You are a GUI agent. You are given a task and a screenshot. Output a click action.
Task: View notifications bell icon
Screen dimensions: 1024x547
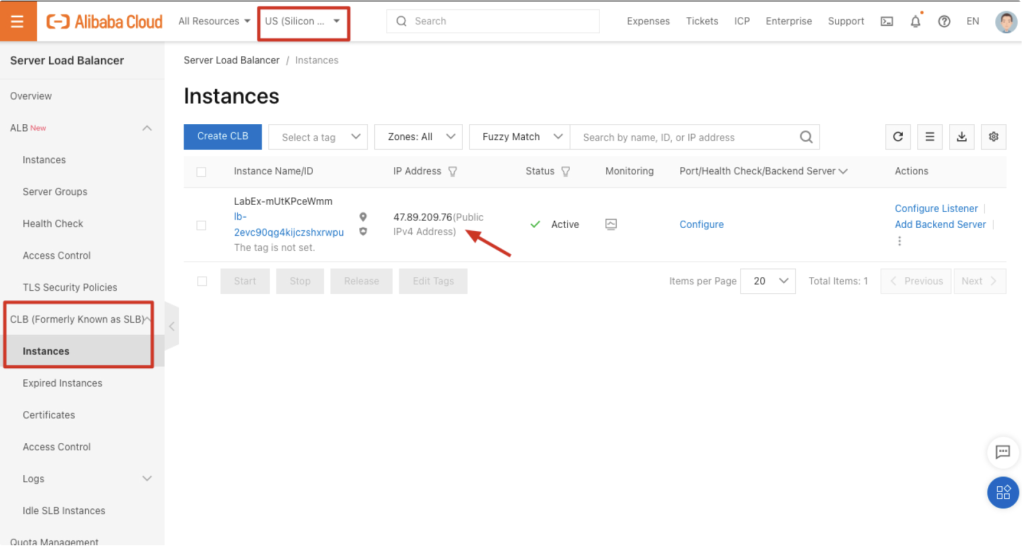[915, 22]
